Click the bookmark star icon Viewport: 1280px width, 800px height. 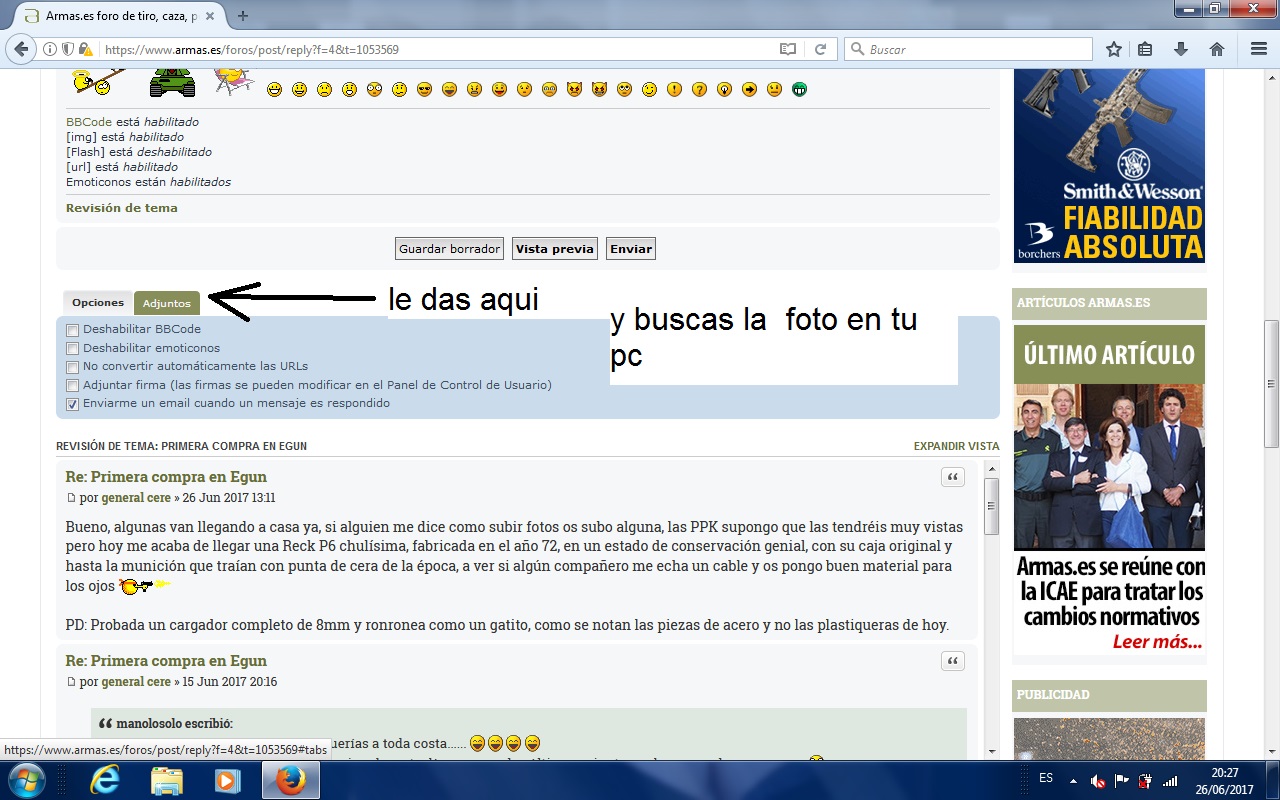click(1114, 49)
